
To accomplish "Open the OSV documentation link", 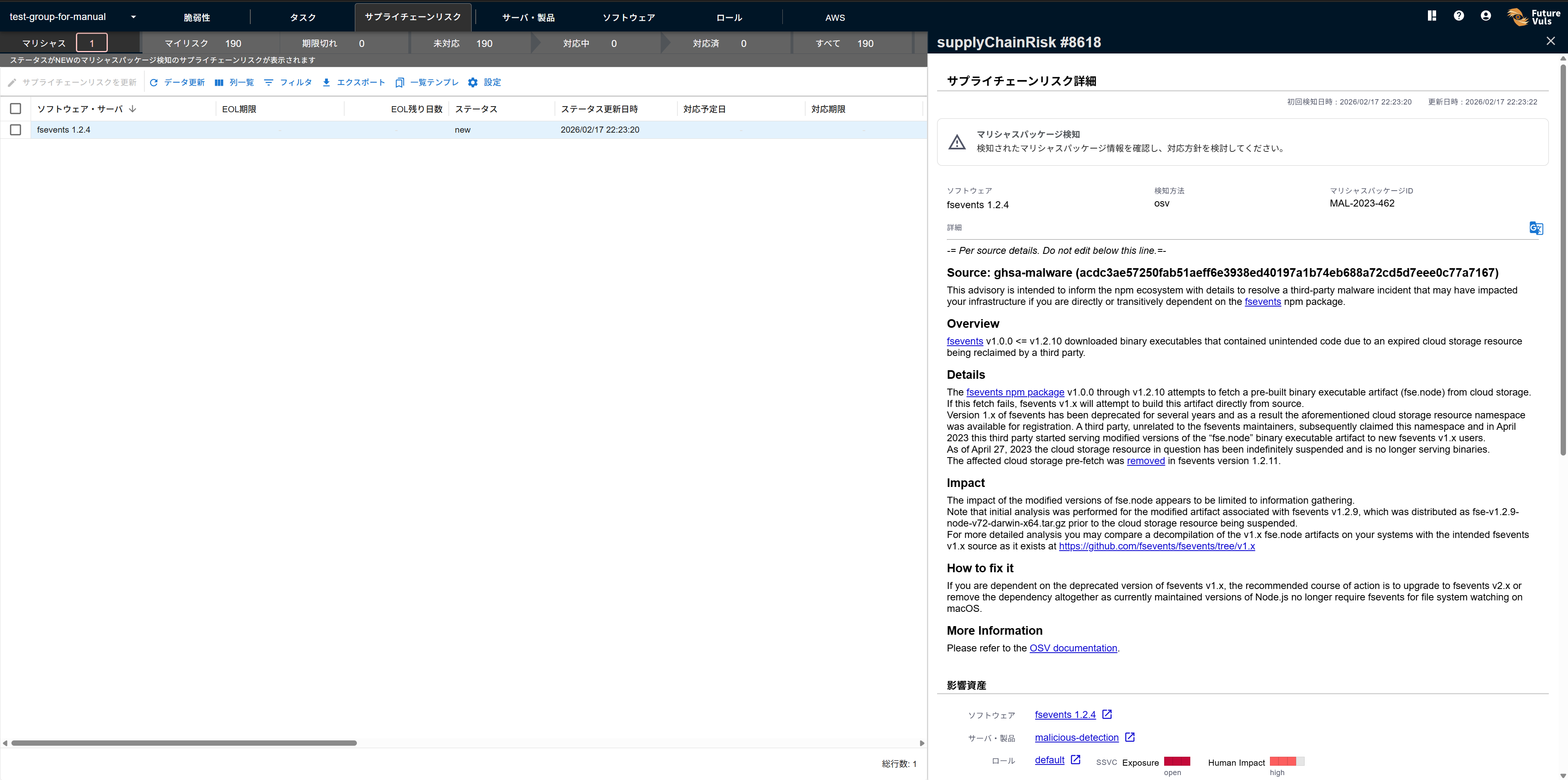I will [x=1073, y=648].
